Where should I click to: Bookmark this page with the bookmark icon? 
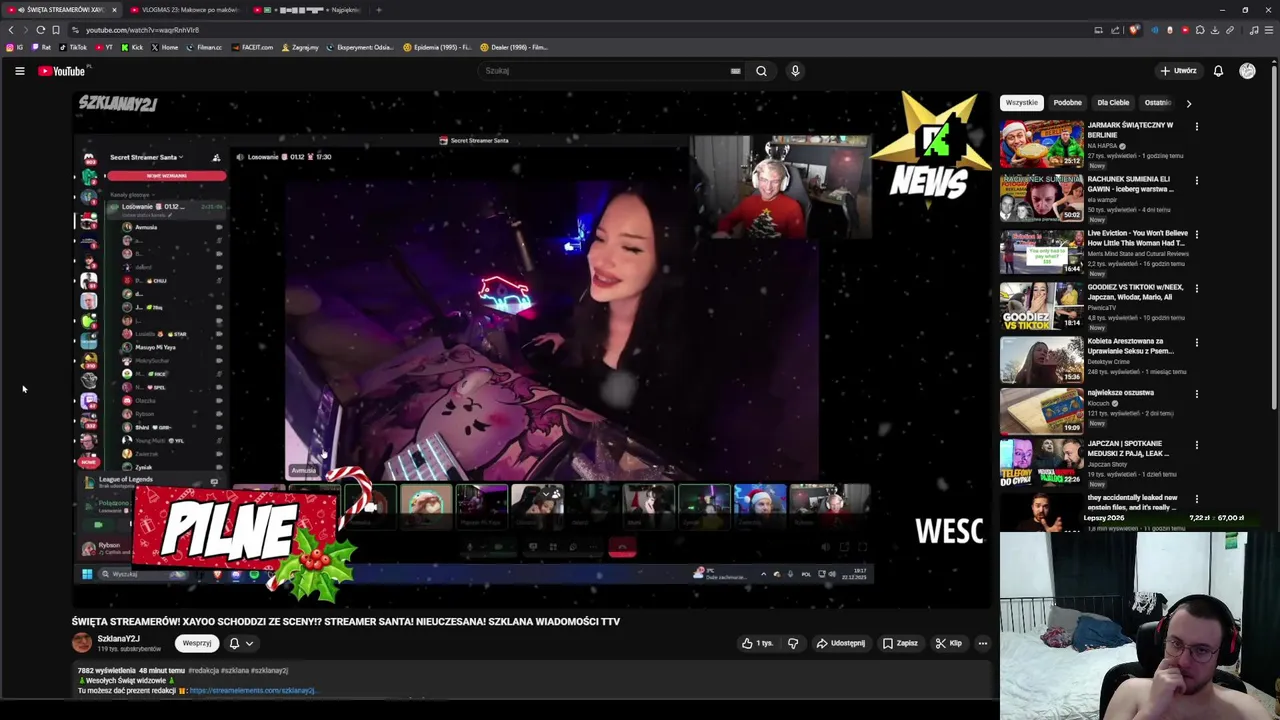(55, 30)
